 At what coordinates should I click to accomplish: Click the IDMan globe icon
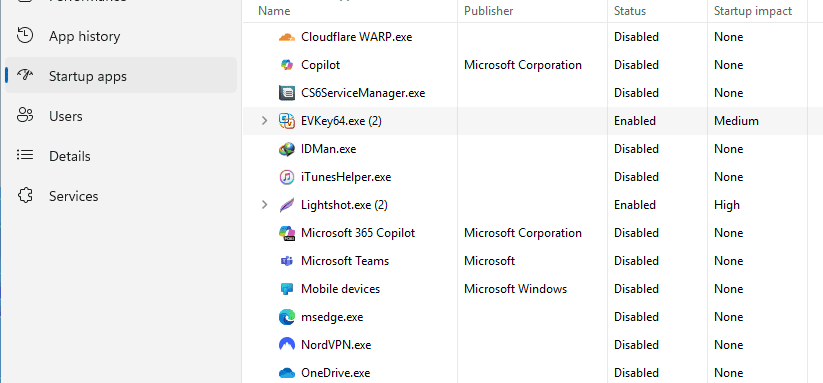point(287,149)
